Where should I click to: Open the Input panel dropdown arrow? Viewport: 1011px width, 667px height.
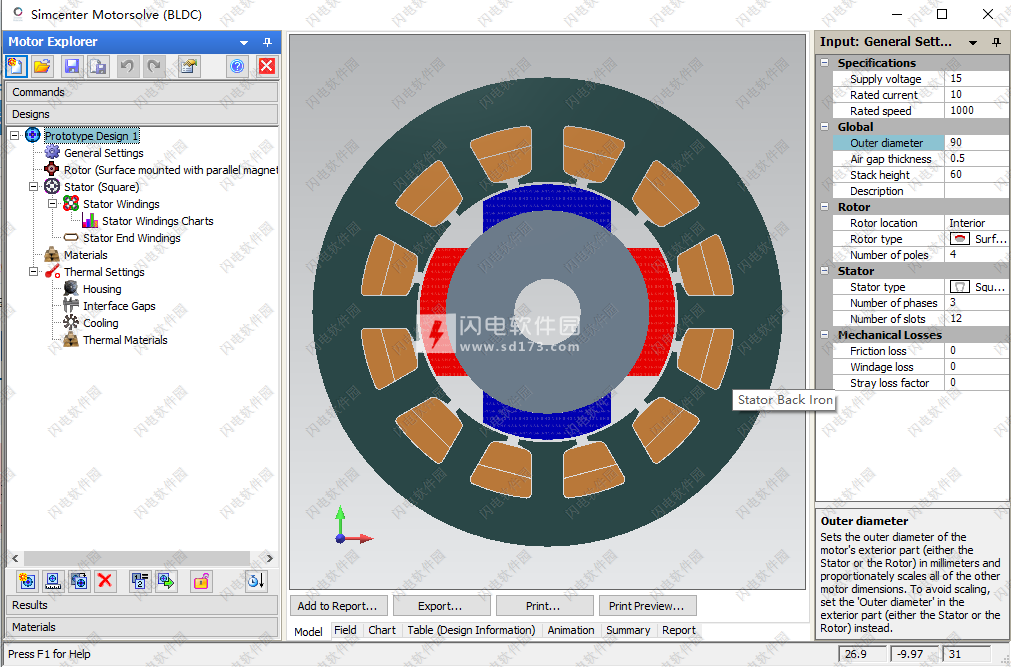pyautogui.click(x=973, y=43)
